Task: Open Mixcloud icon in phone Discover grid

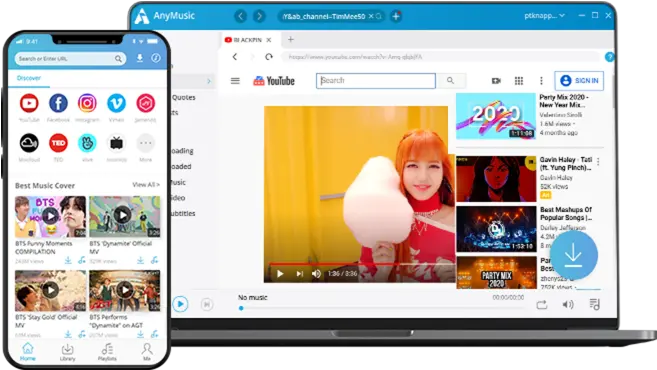Action: point(29,143)
